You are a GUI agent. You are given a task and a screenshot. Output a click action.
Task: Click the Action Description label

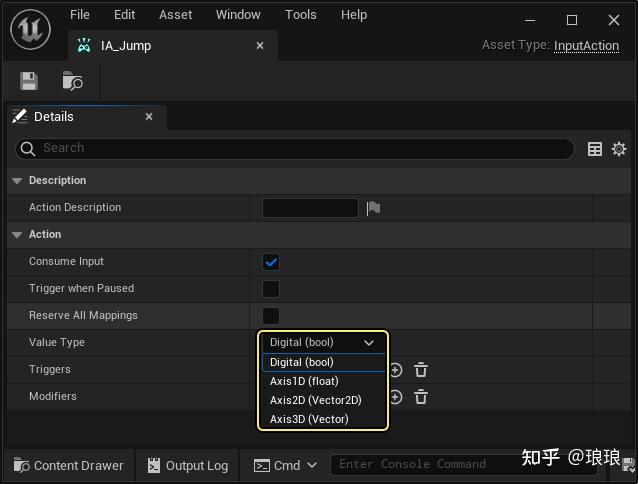[75, 207]
